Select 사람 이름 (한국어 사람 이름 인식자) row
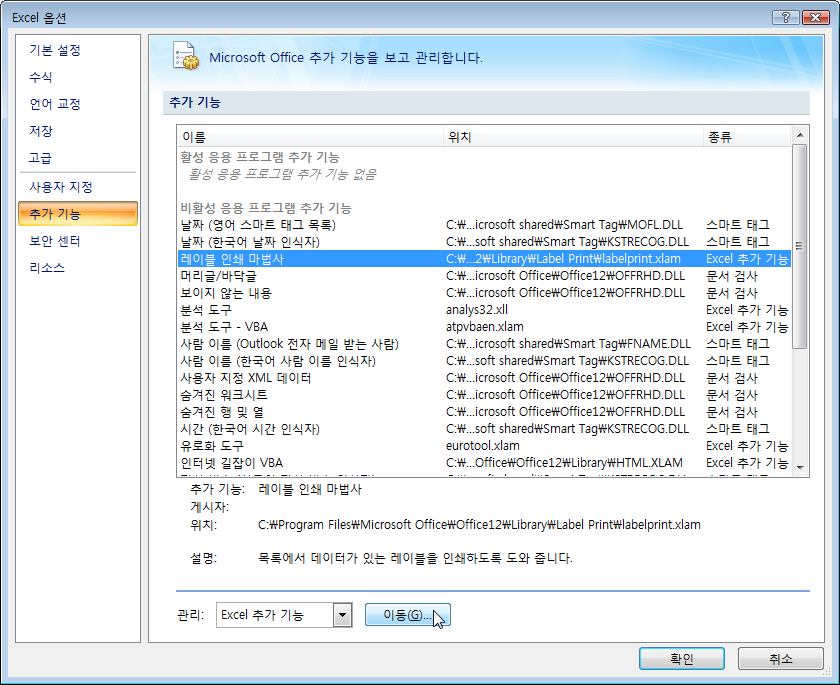Screen dimensions: 840x685 (x=484, y=361)
